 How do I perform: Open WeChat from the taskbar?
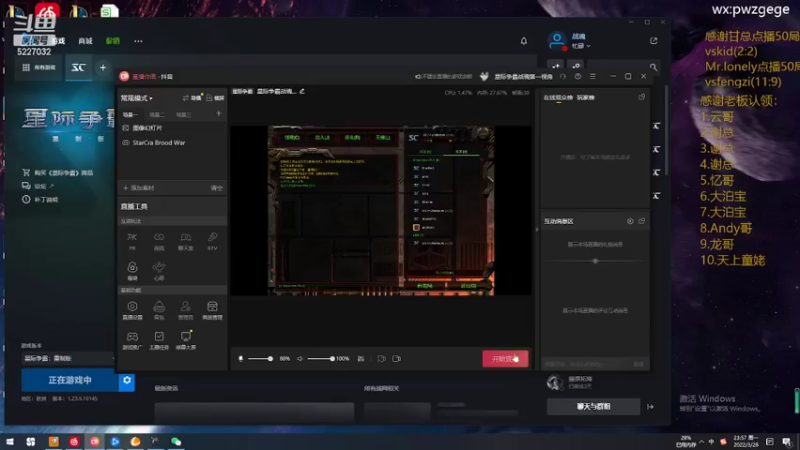176,441
